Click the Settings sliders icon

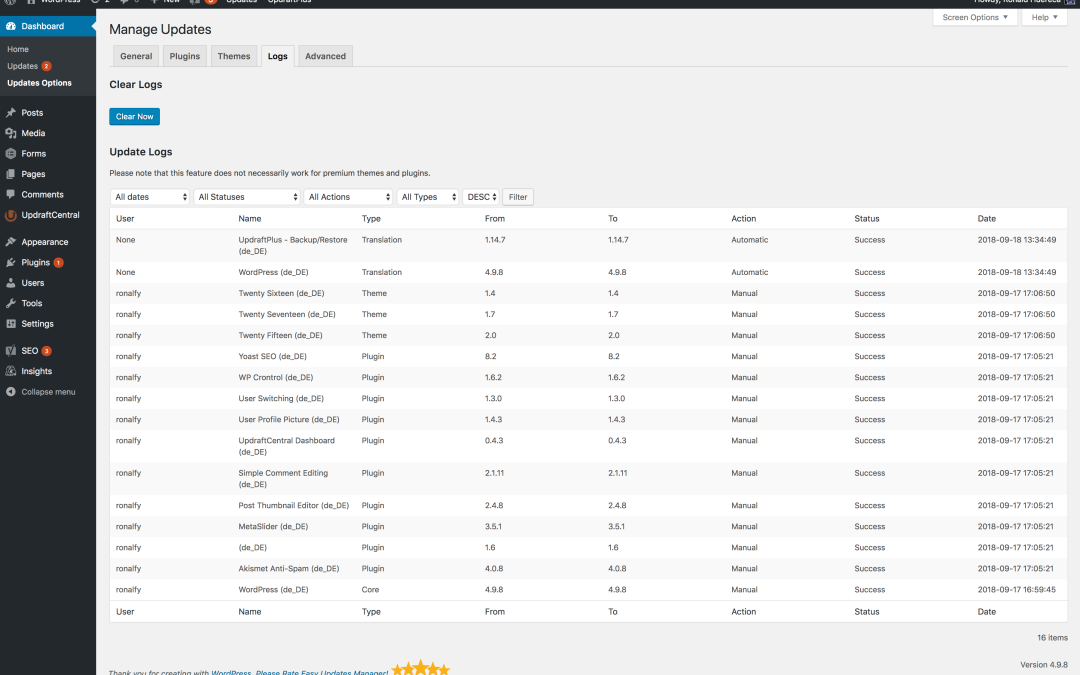(10, 324)
